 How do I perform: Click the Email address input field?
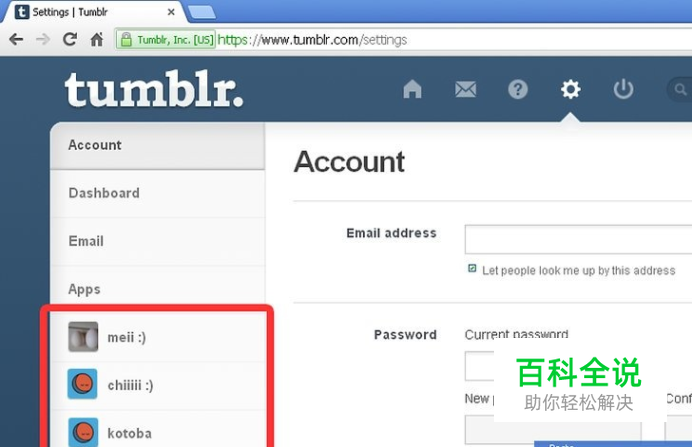pyautogui.click(x=578, y=240)
